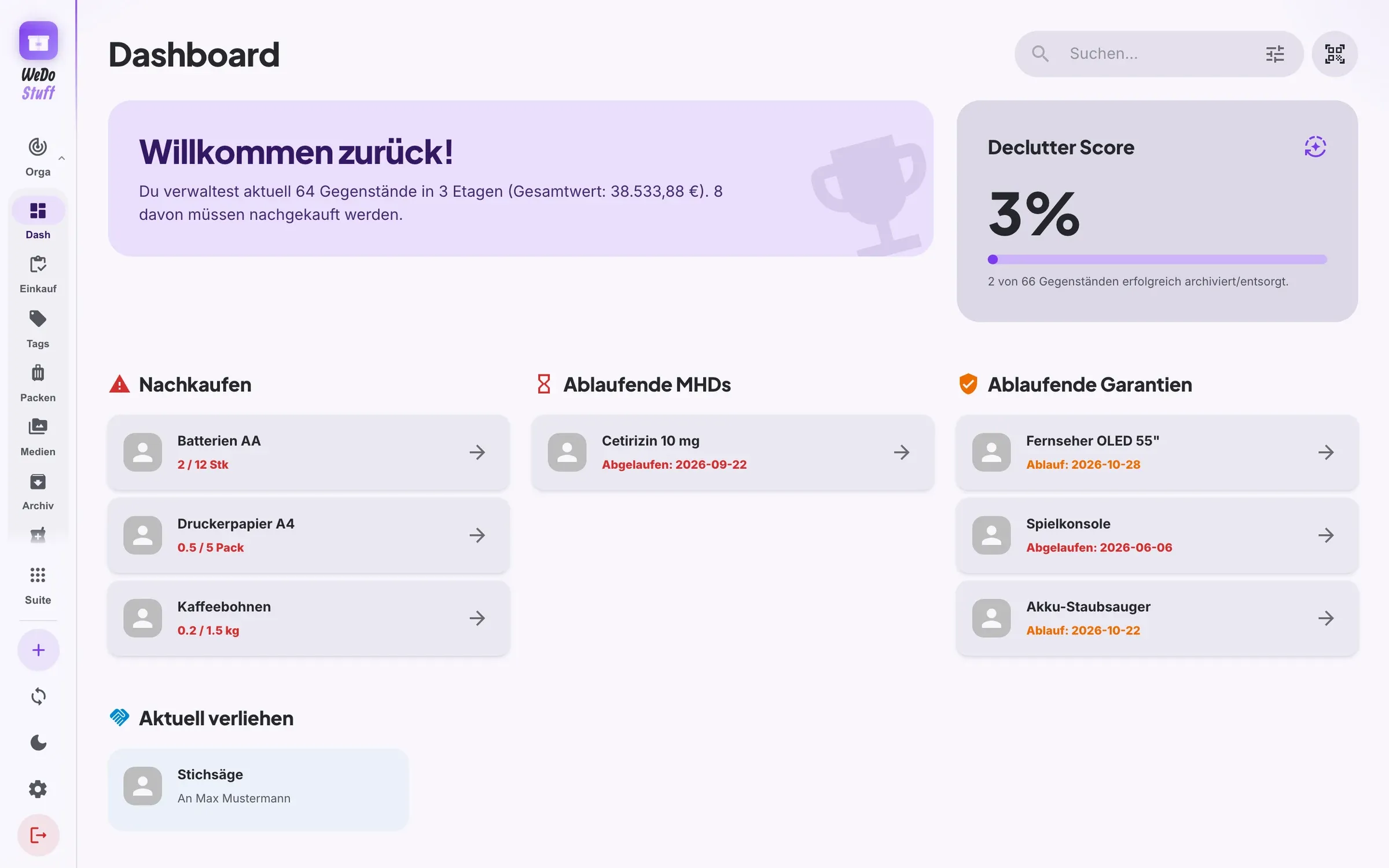Open the Packen section
This screenshot has width=1389, height=868.
tap(38, 382)
